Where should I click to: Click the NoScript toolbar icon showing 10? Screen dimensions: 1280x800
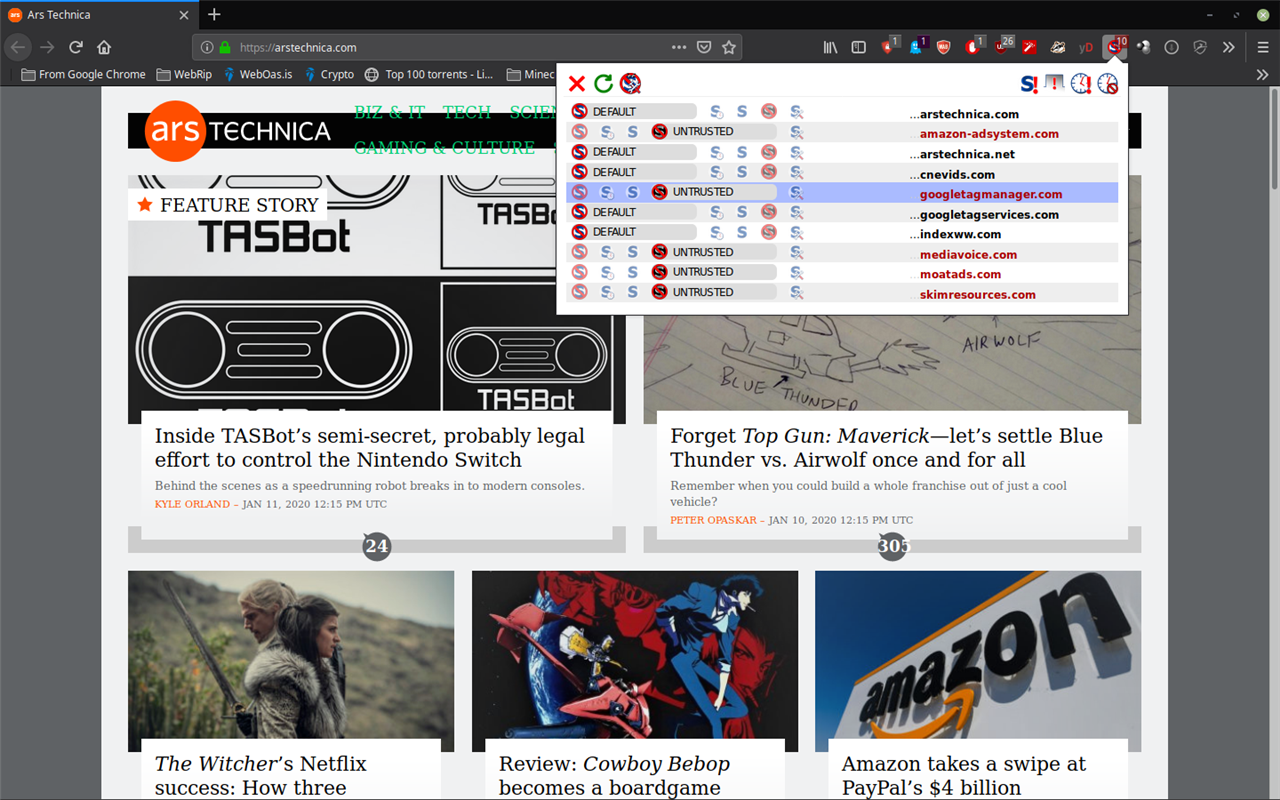1114,47
